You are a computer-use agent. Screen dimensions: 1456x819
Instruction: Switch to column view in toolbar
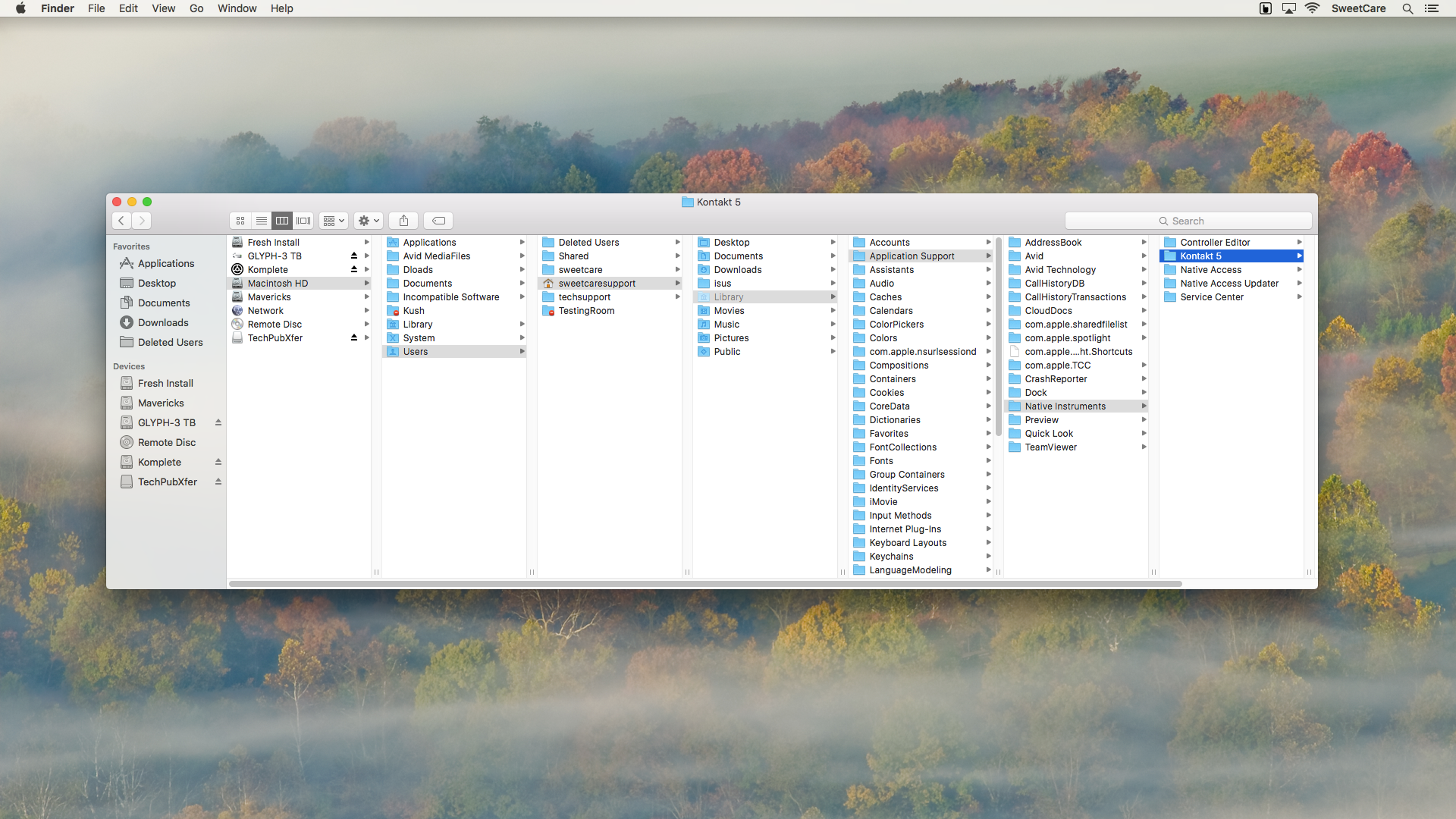pos(282,221)
